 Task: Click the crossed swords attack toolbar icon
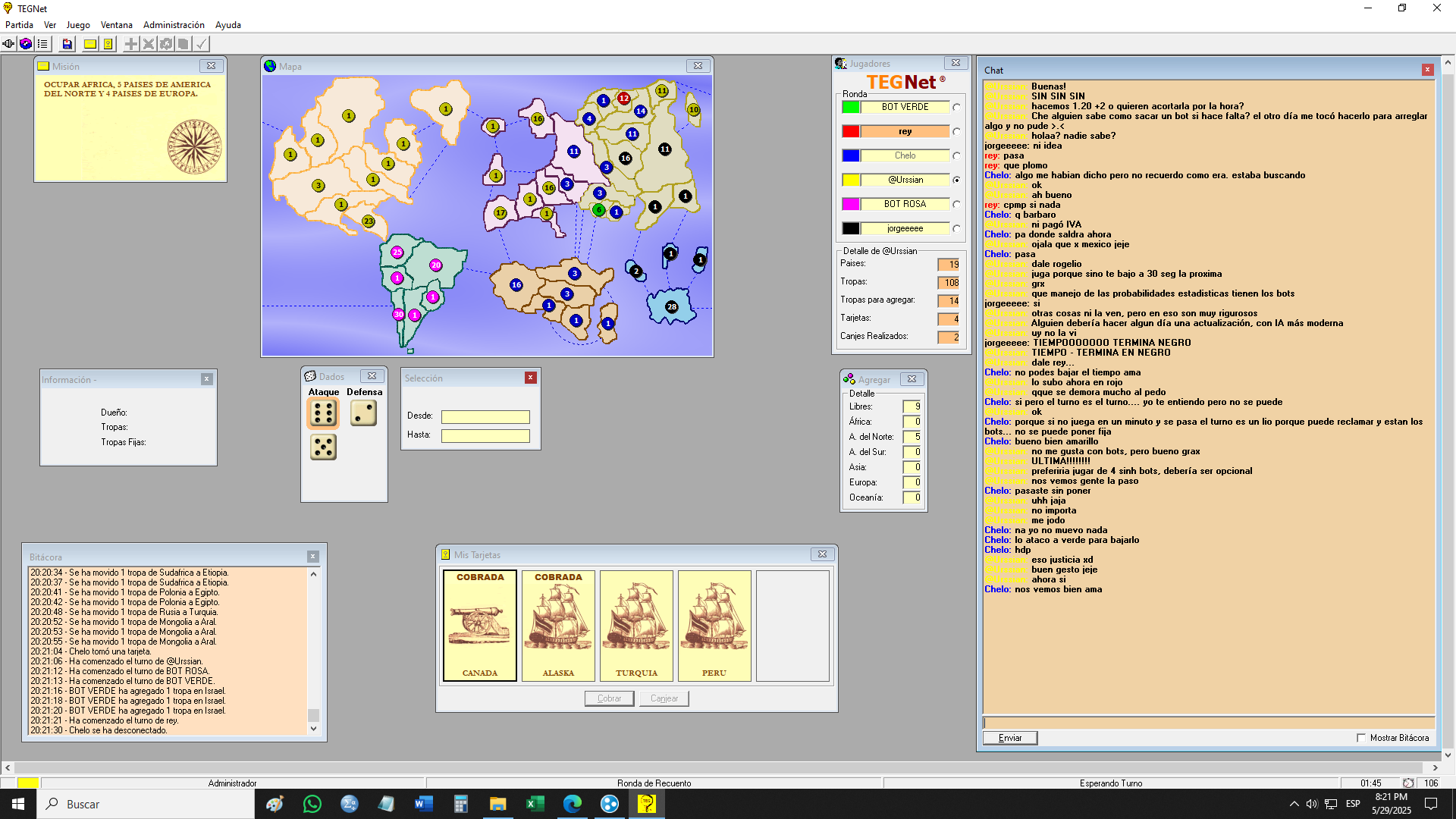coord(149,44)
